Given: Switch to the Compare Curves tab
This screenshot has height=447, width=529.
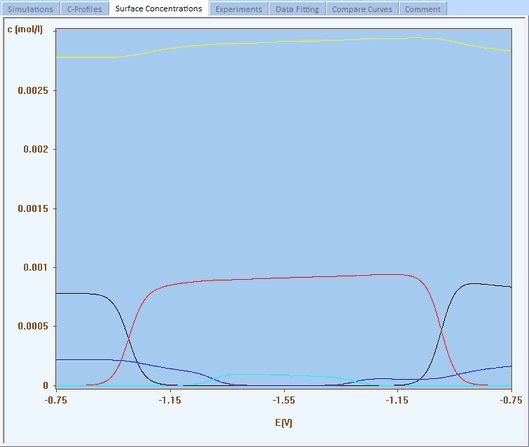Looking at the screenshot, I should [362, 9].
